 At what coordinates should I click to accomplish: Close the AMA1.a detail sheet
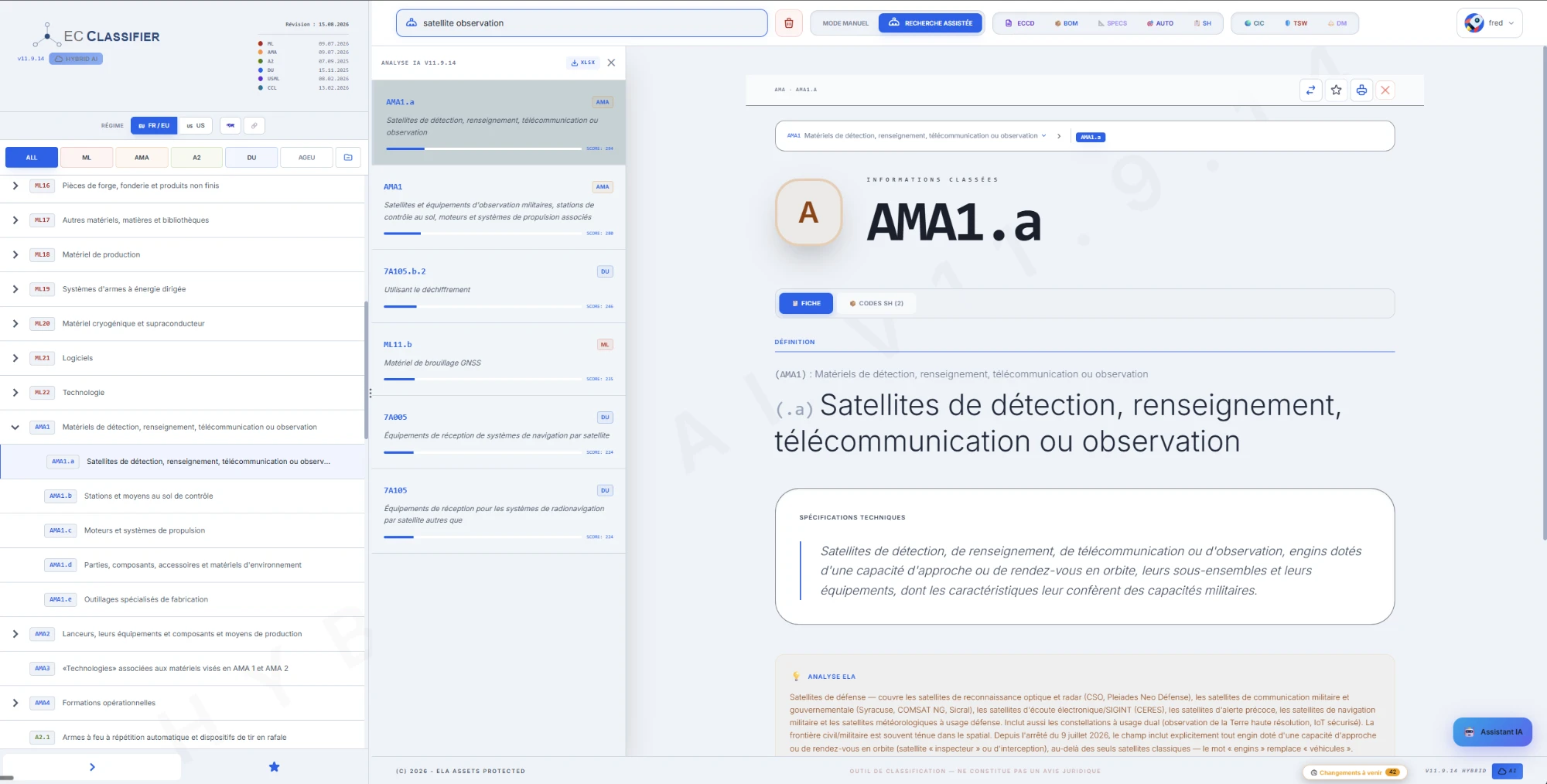[1385, 90]
